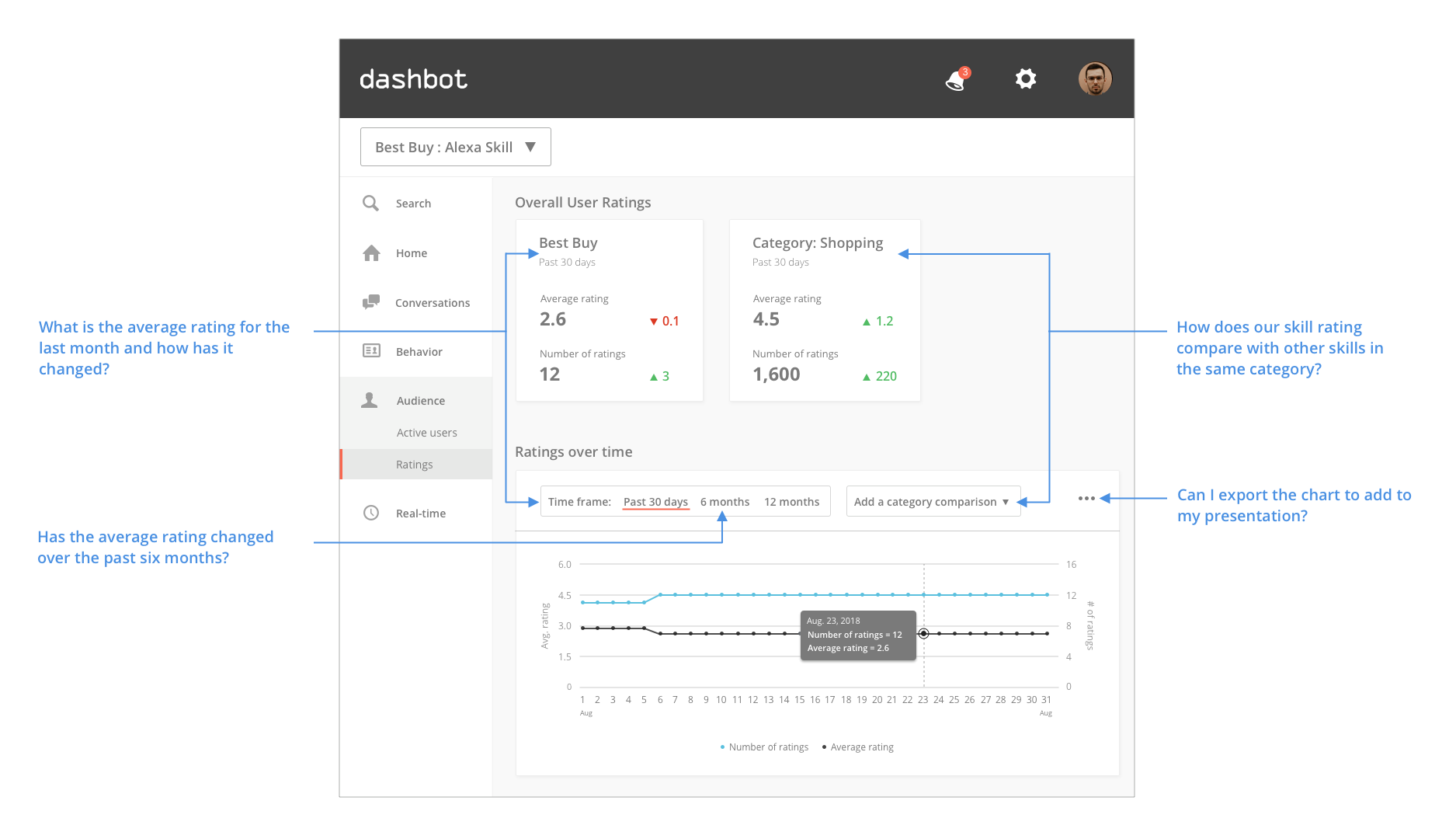Screen dimensions: 1456x832
Task: Click the red down 0.1 change indicator
Action: coord(665,322)
